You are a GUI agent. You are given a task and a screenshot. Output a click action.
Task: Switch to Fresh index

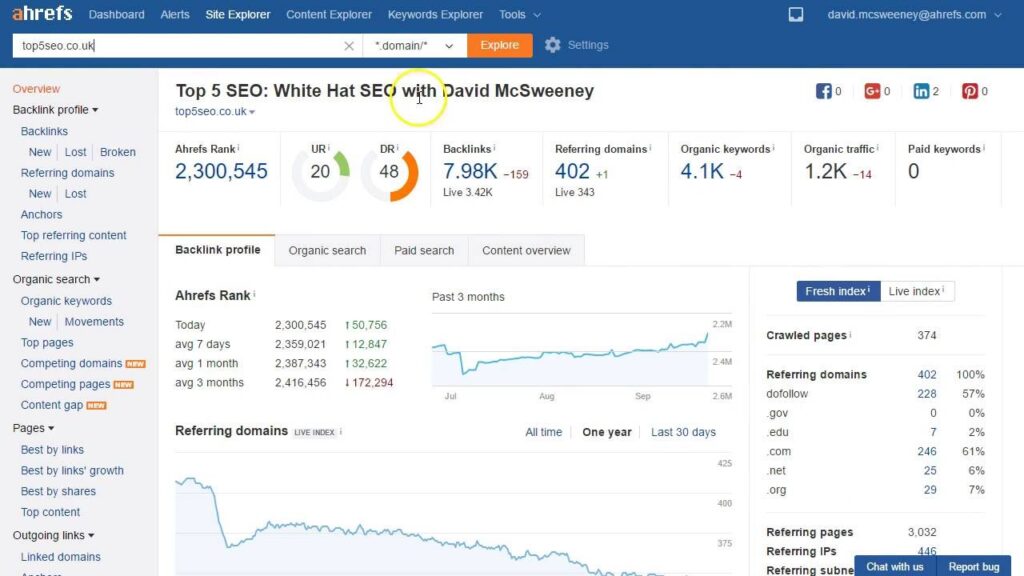click(838, 291)
